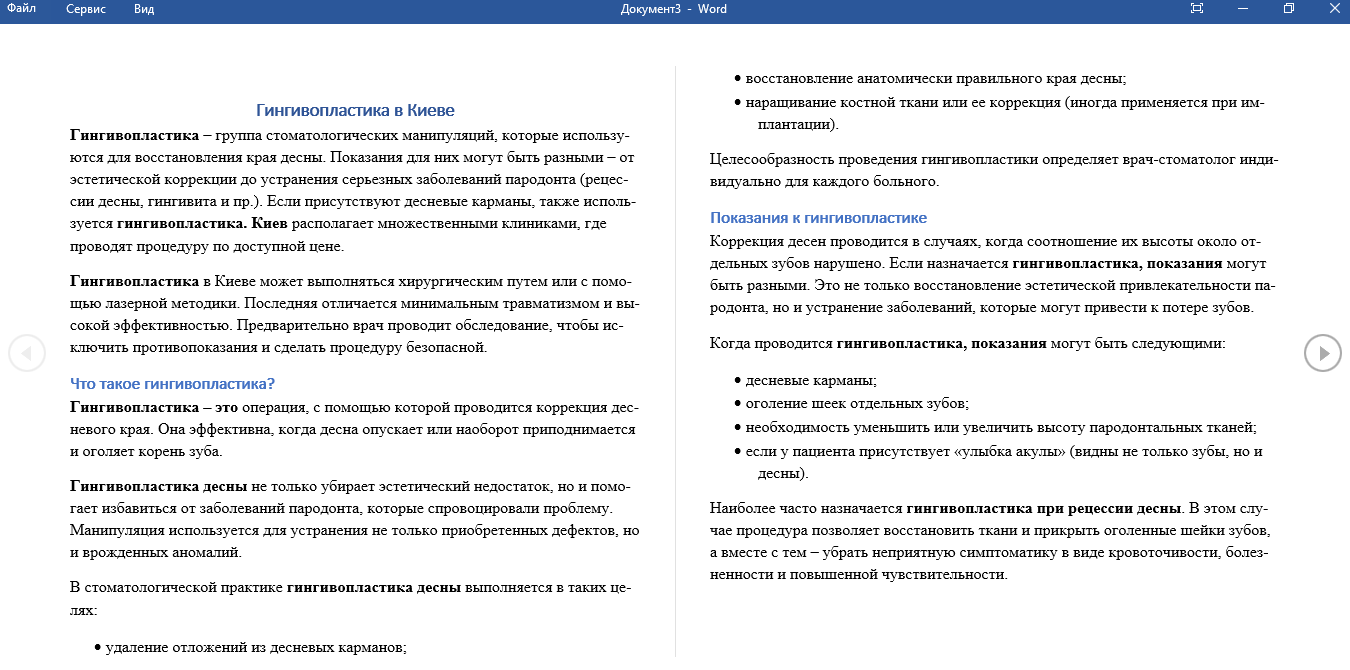The width and height of the screenshot is (1350, 670).
Task: Go to the next page with the right arrow
Action: point(1322,352)
